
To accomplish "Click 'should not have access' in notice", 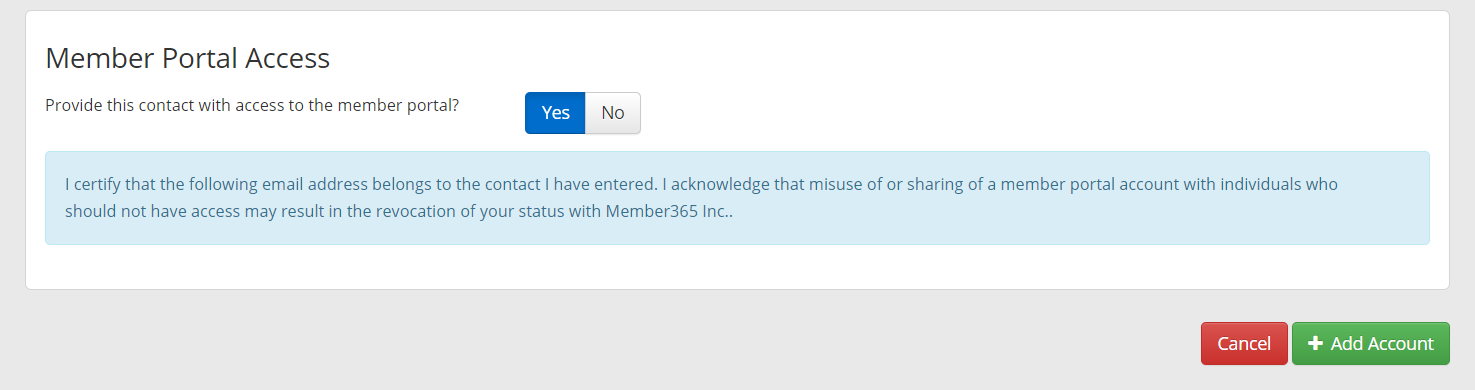I will pyautogui.click(x=149, y=211).
